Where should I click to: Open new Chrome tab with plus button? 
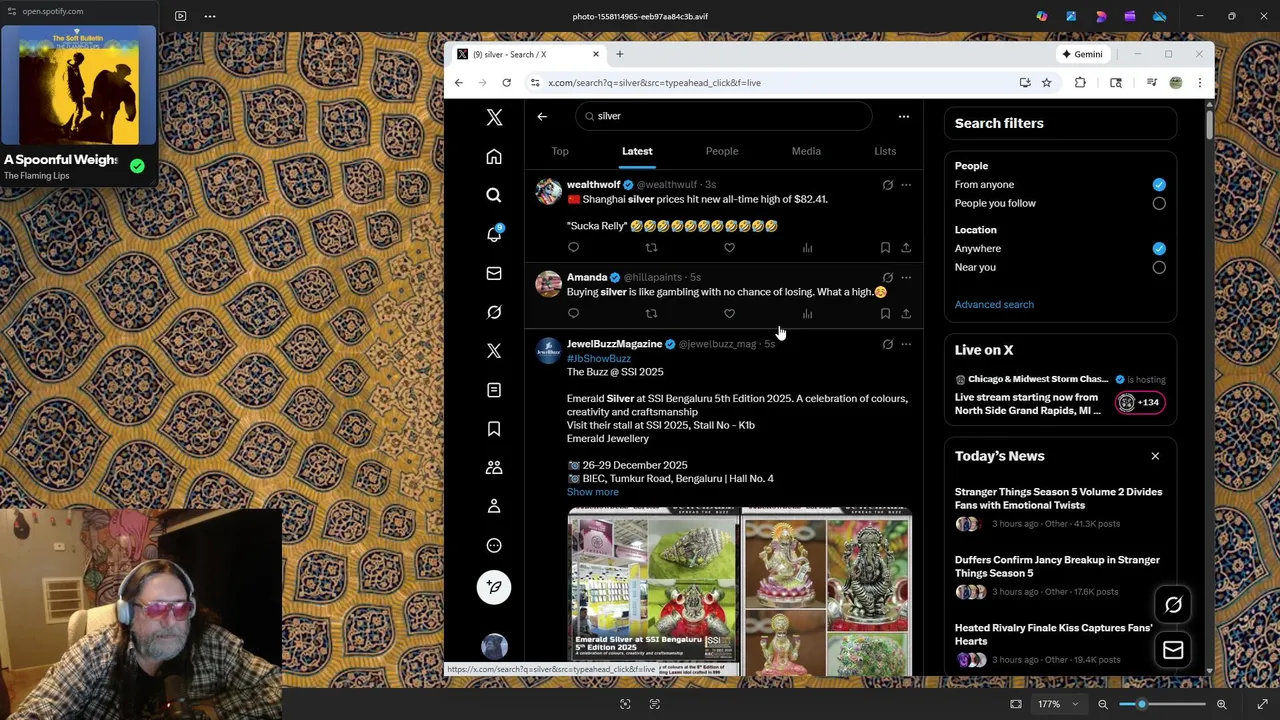click(620, 54)
